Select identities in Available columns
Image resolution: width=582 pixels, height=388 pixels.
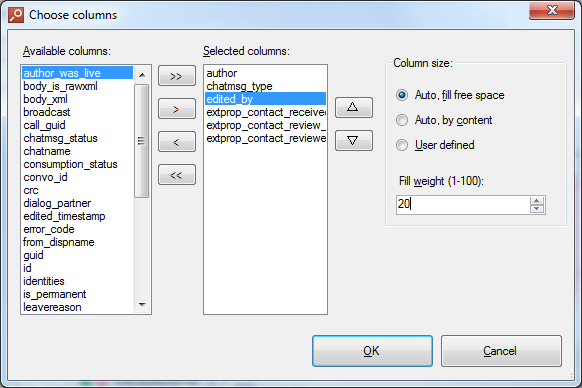(x=77, y=281)
